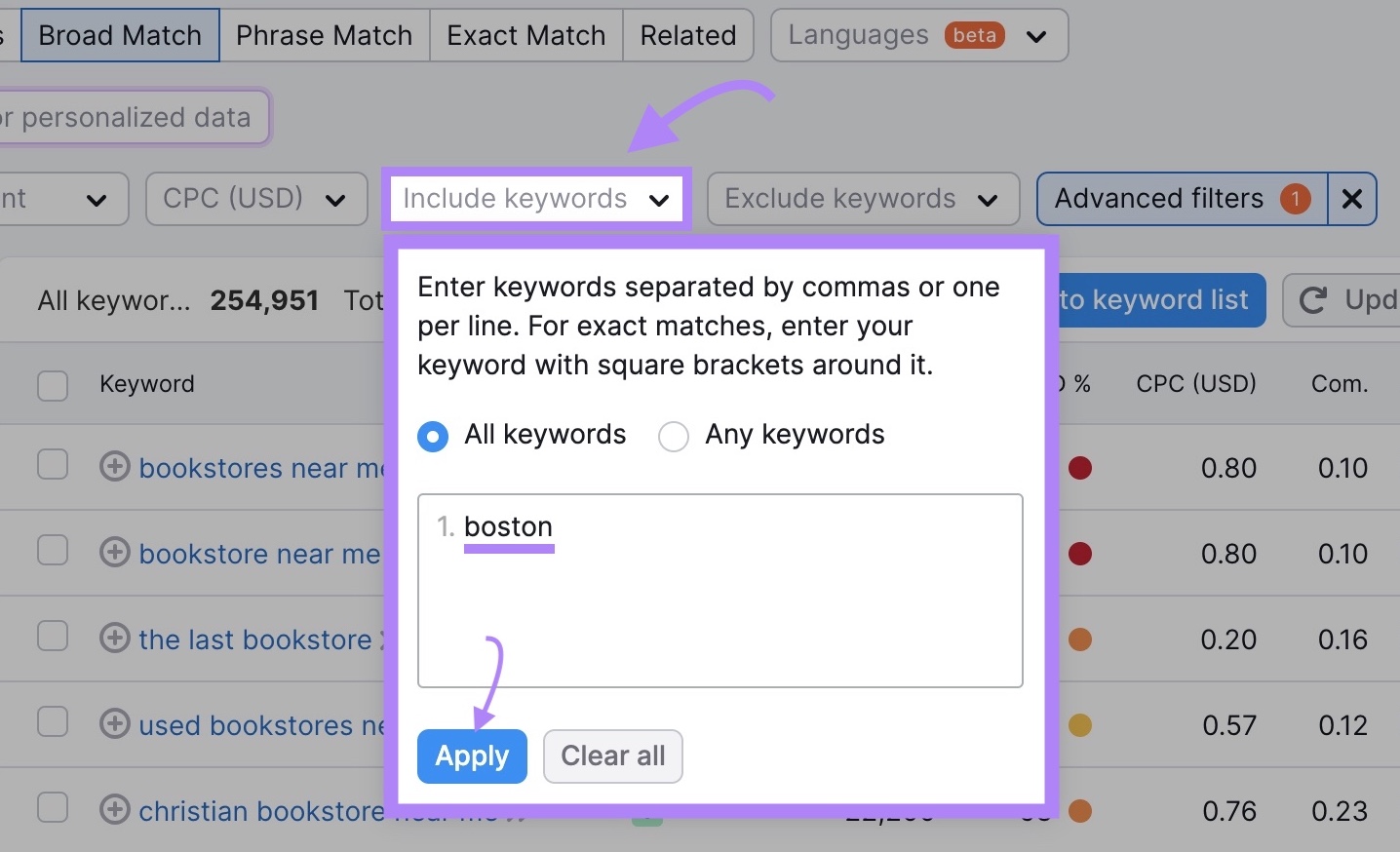
Task: Open the used bookstores keyword link
Action: tap(262, 726)
